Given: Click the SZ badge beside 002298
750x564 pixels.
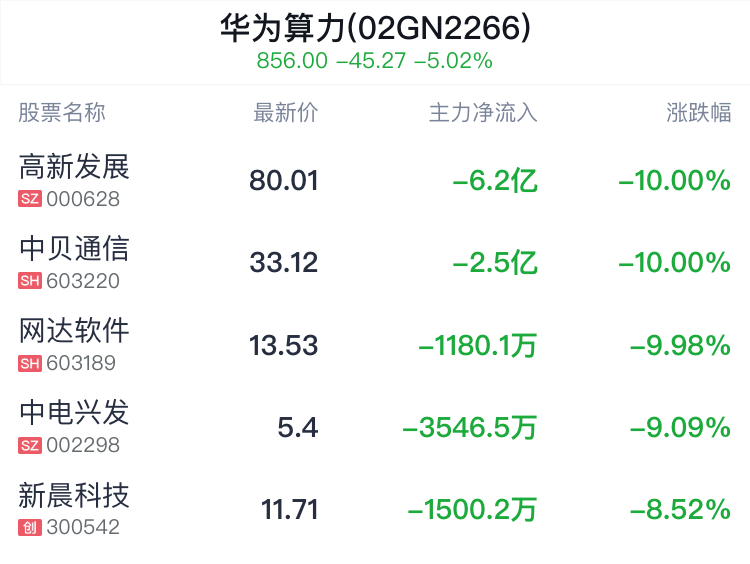Looking at the screenshot, I should pyautogui.click(x=30, y=445).
